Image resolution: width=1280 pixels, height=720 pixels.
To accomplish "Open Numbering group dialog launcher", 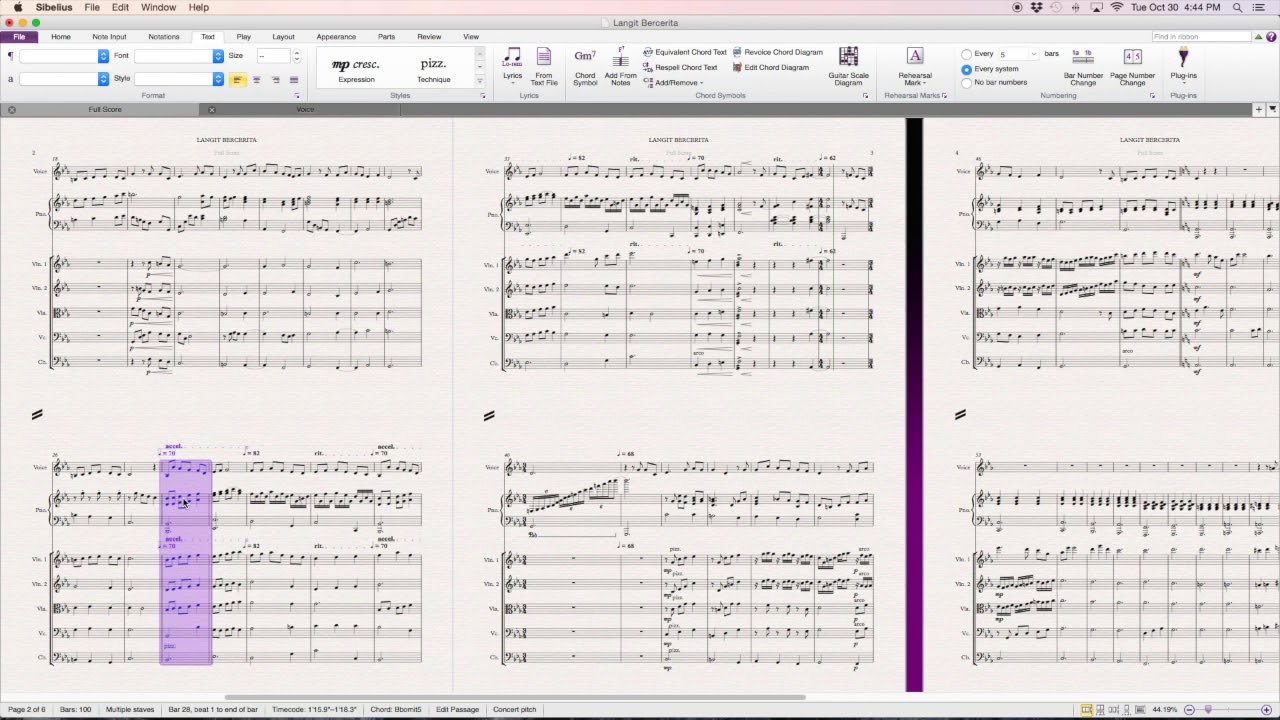I will point(1152,96).
